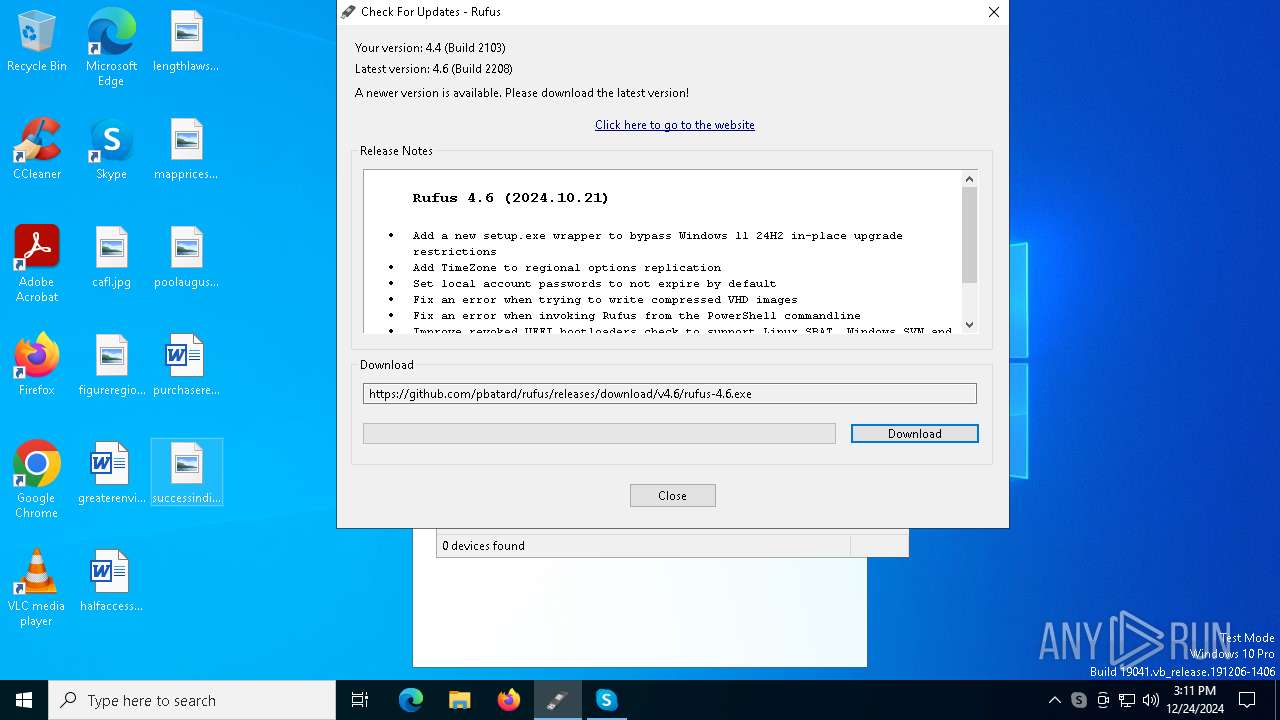
Task: Open Microsoft Edge desktop shortcut
Action: tap(111, 48)
